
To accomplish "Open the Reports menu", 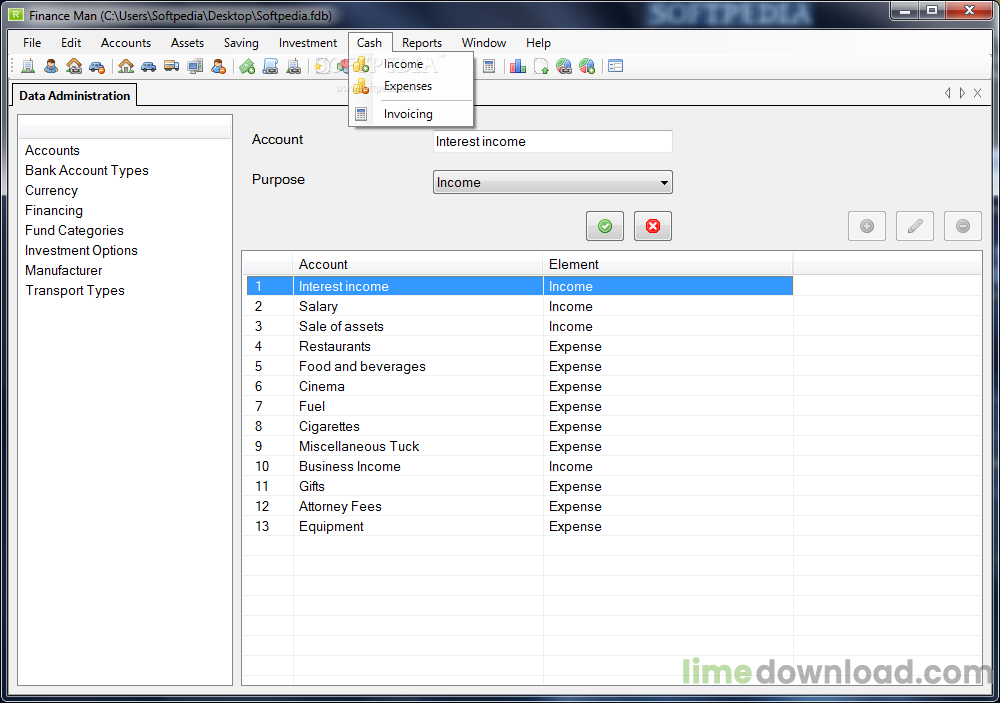I will point(422,43).
